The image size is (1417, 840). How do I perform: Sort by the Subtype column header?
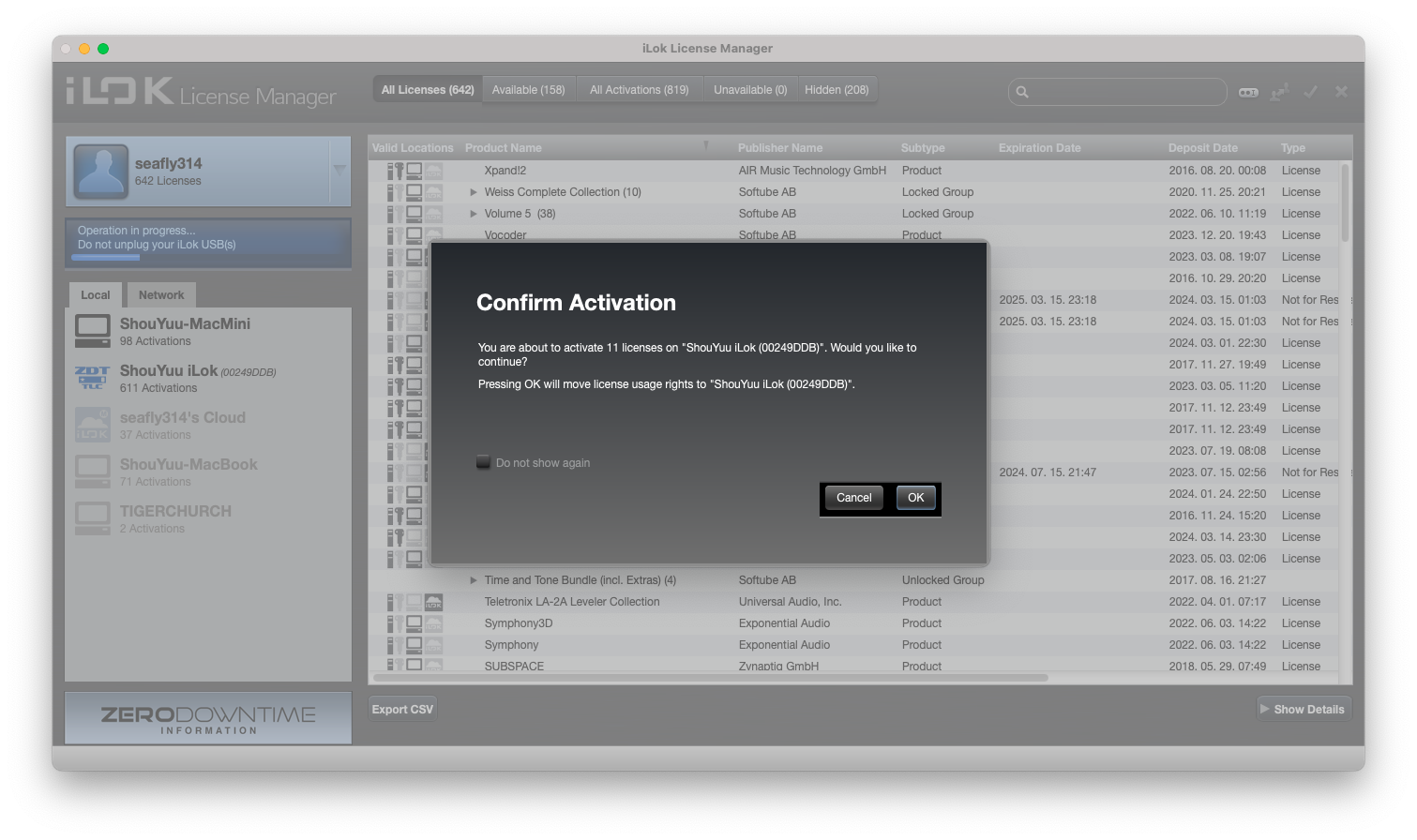coord(923,148)
